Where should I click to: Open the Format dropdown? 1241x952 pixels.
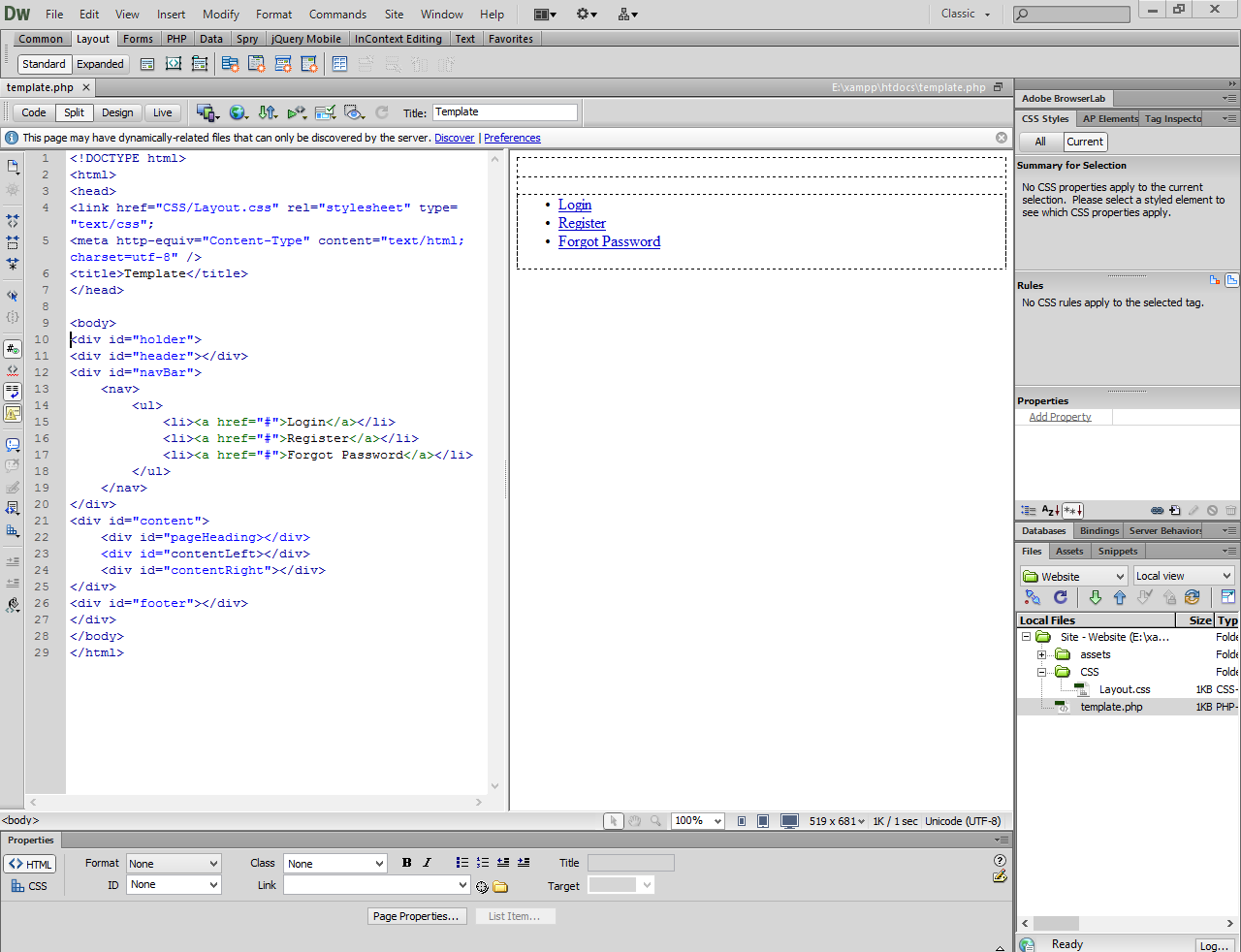coord(174,864)
